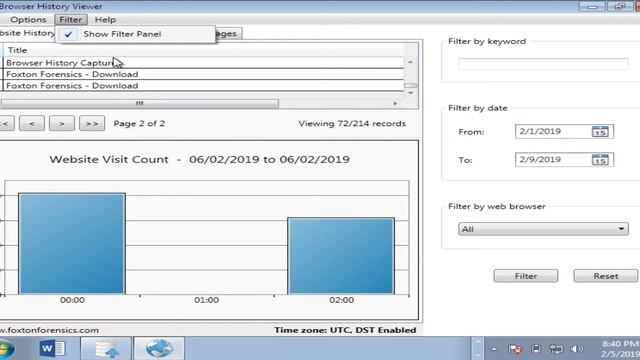This screenshot has height=360, width=640.
Task: Close the opened Filter menu
Action: pos(71,20)
